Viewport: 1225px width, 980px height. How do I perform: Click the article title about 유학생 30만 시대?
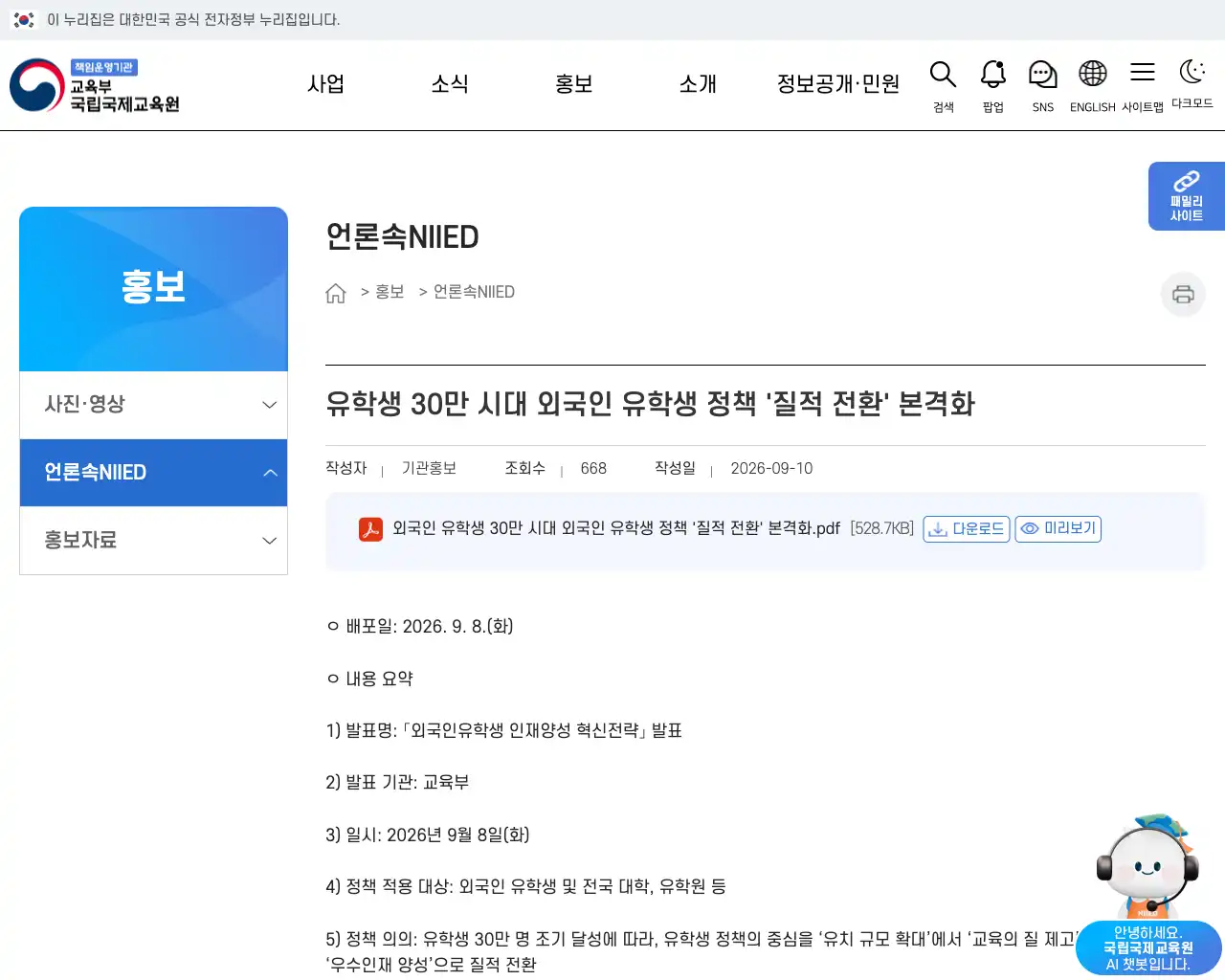(x=650, y=404)
